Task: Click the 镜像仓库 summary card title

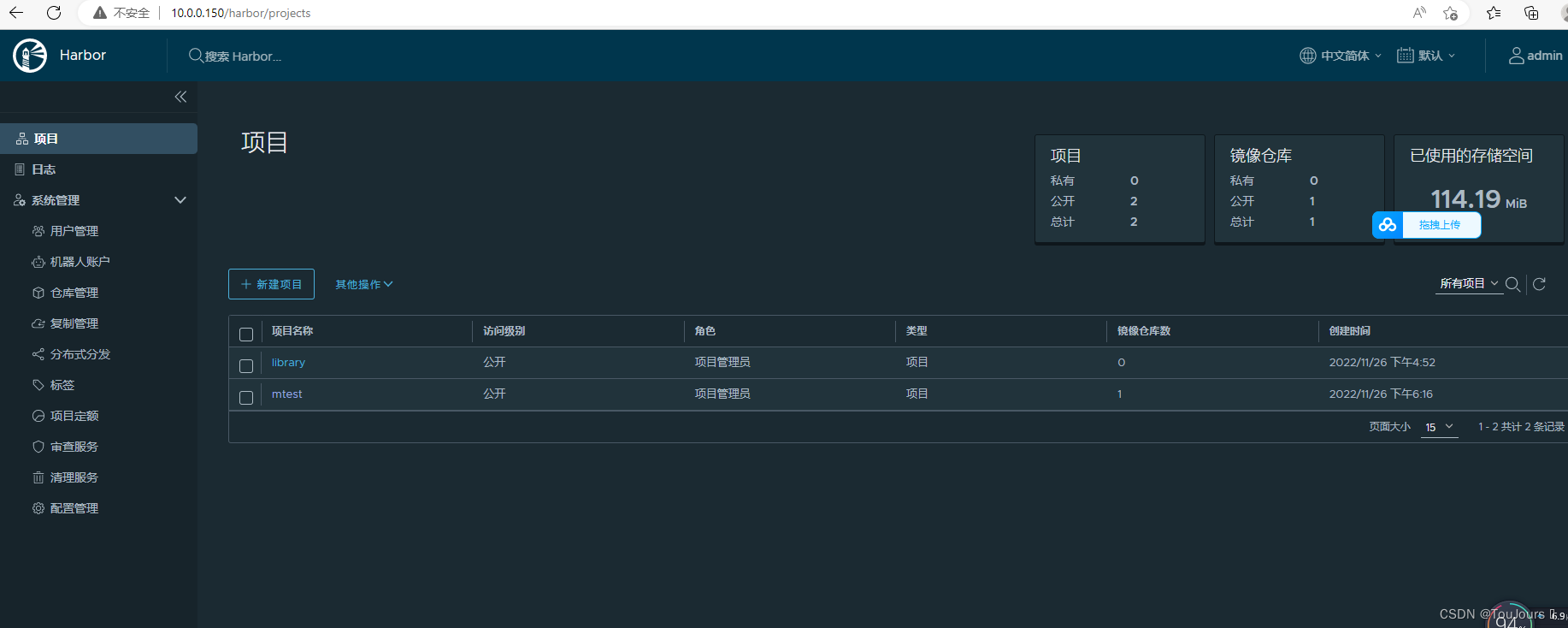Action: (1261, 156)
